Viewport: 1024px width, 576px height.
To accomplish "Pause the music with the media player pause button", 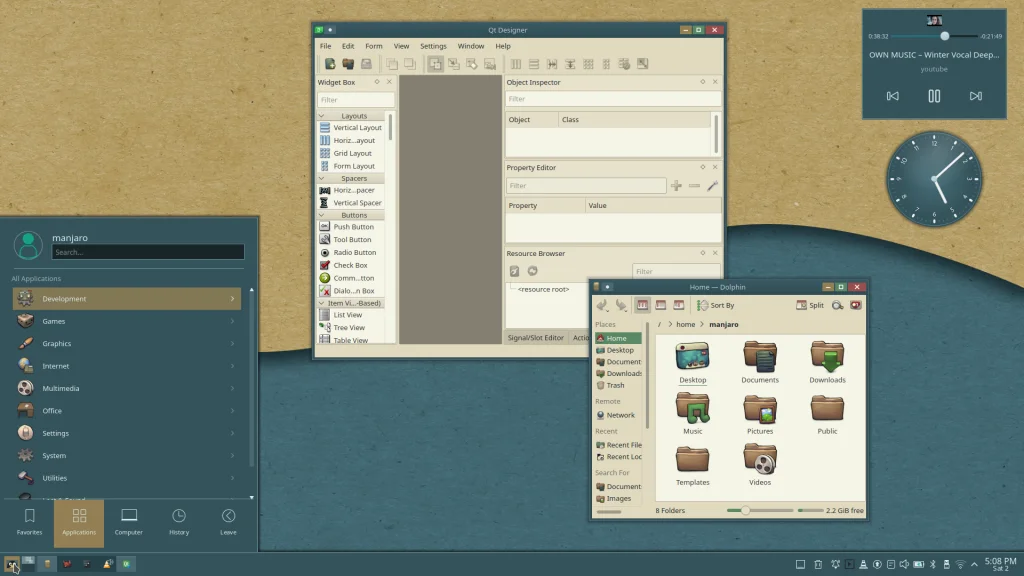I will (934, 96).
